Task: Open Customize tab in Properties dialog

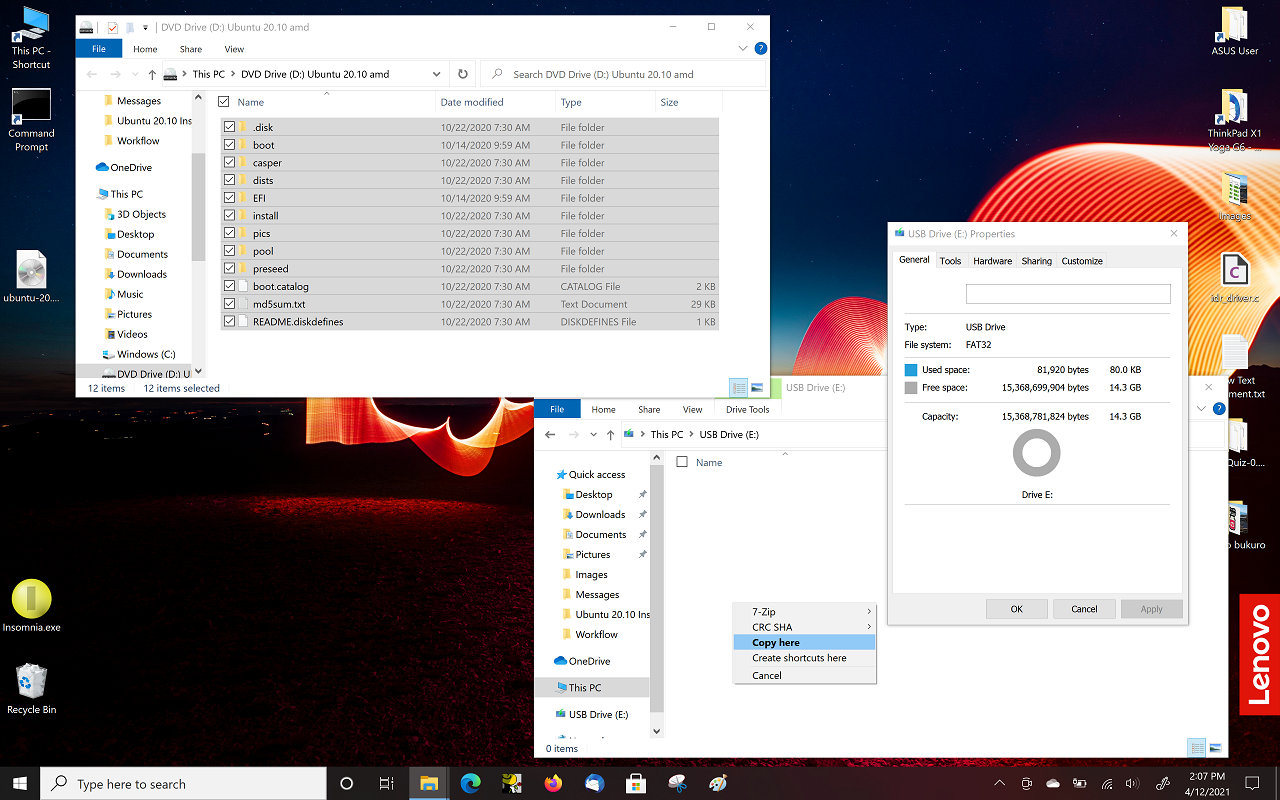Action: pos(1082,261)
